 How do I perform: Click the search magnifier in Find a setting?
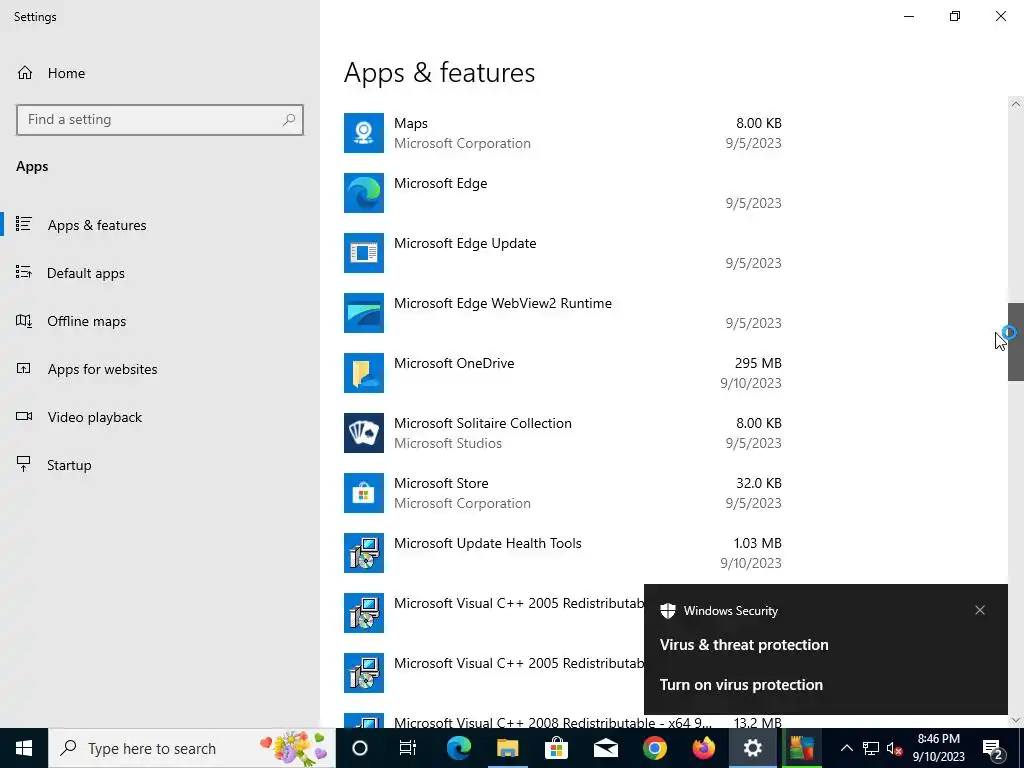289,120
